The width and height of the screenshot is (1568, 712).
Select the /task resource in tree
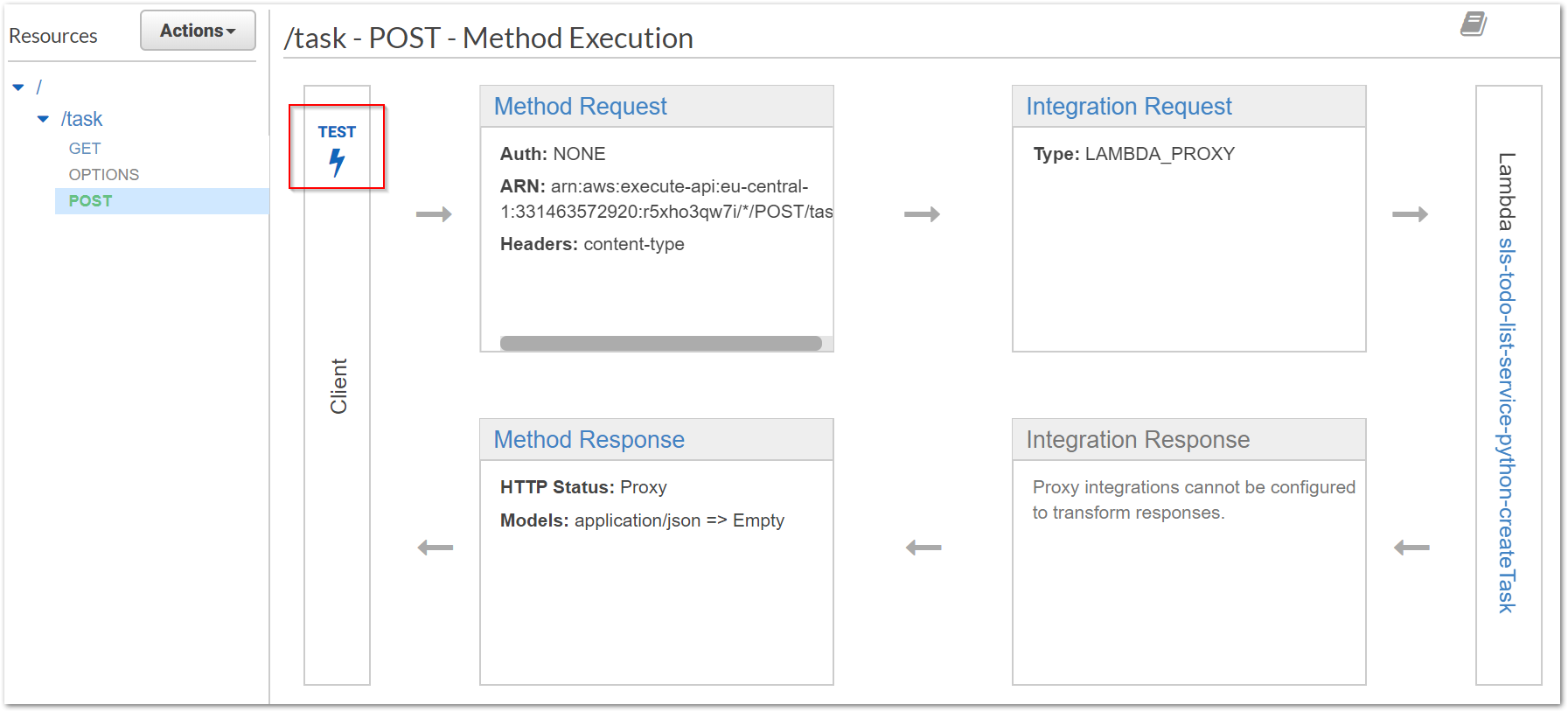tap(82, 119)
